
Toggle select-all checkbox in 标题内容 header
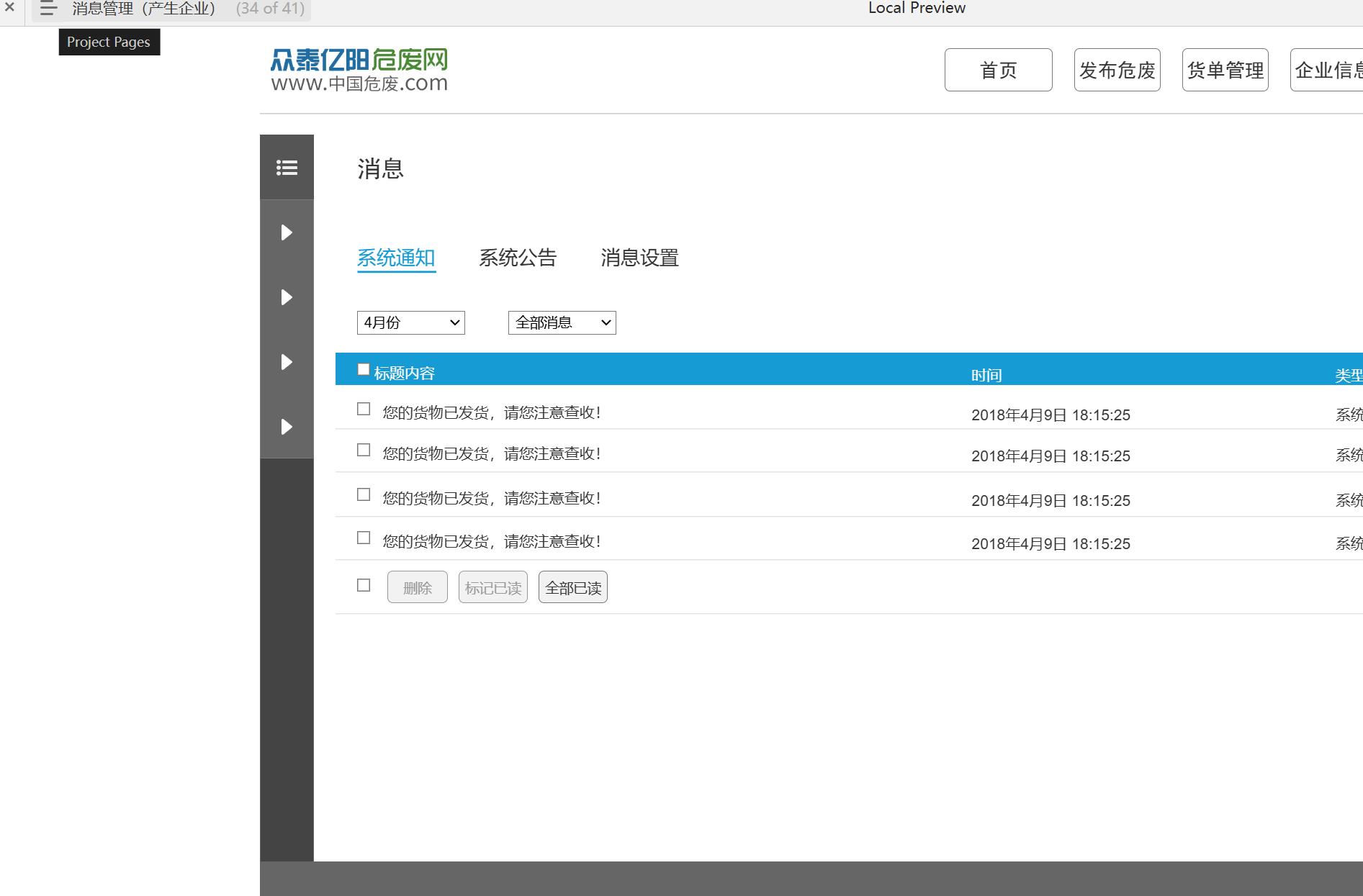(x=364, y=369)
